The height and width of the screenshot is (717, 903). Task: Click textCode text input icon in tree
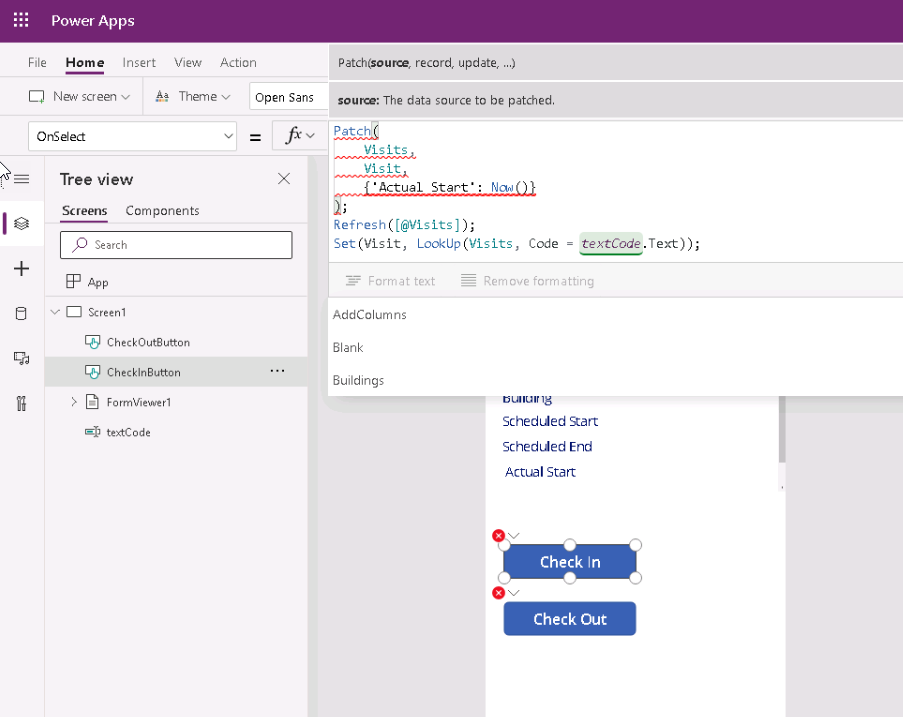coord(93,432)
